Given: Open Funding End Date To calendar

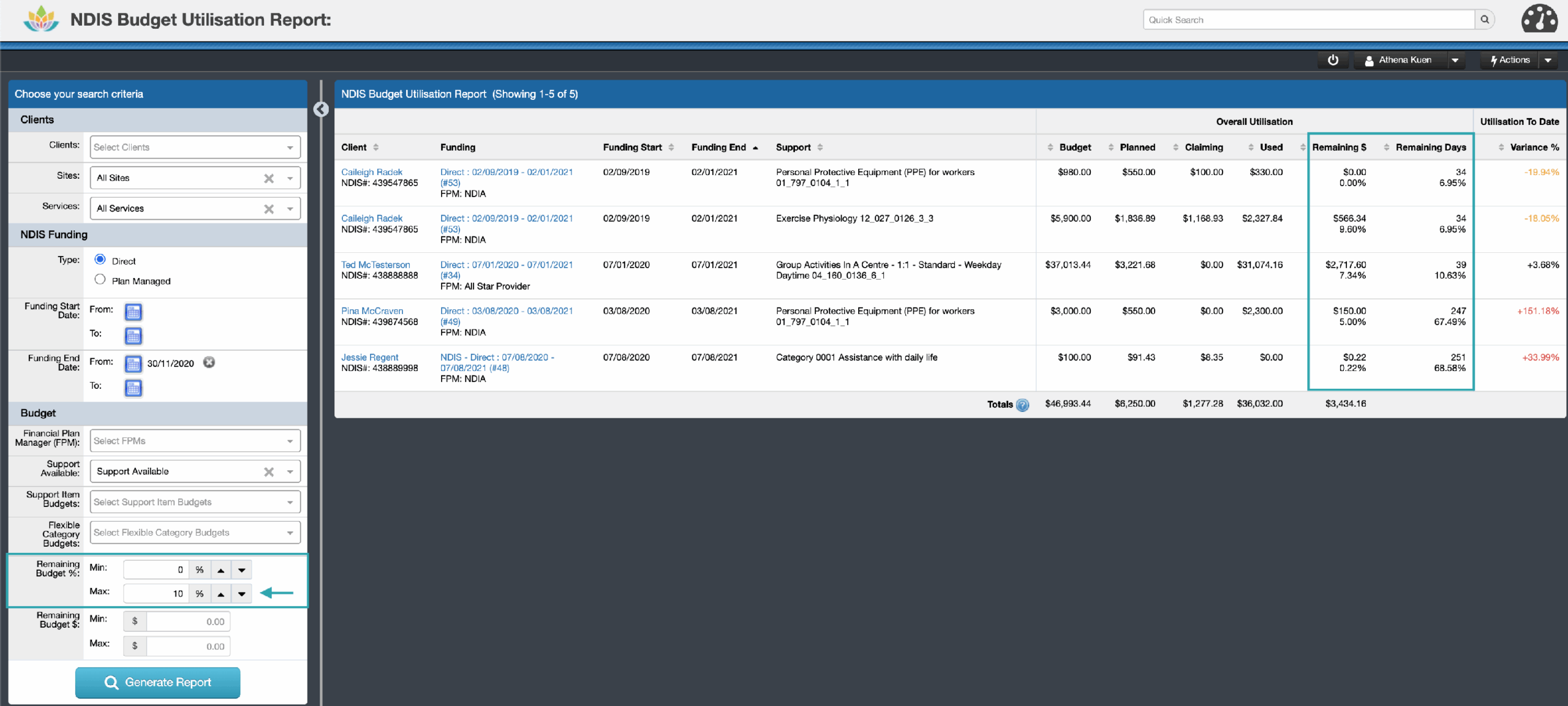Looking at the screenshot, I should point(133,388).
